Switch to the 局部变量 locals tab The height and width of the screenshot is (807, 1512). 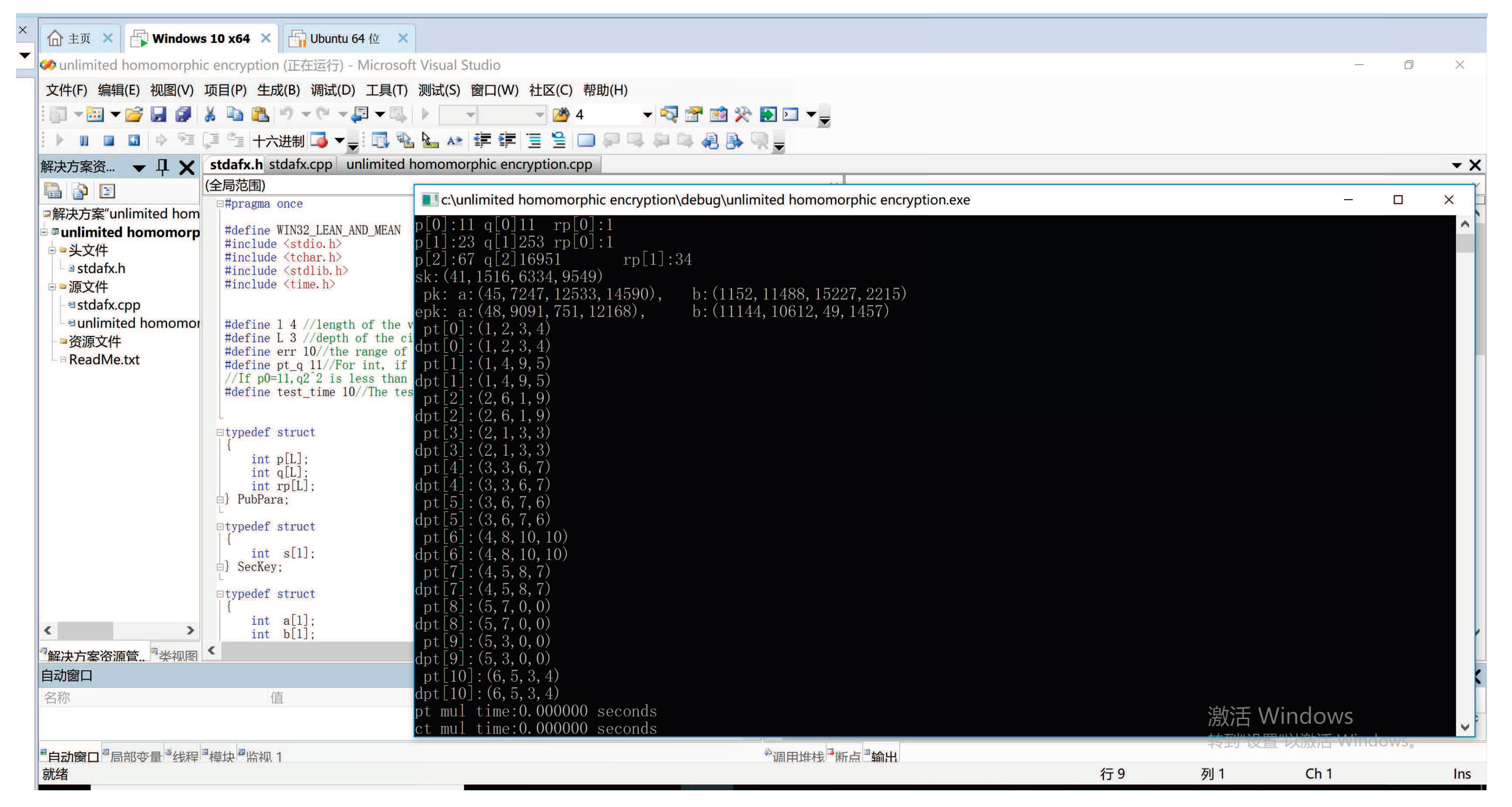pos(135,756)
